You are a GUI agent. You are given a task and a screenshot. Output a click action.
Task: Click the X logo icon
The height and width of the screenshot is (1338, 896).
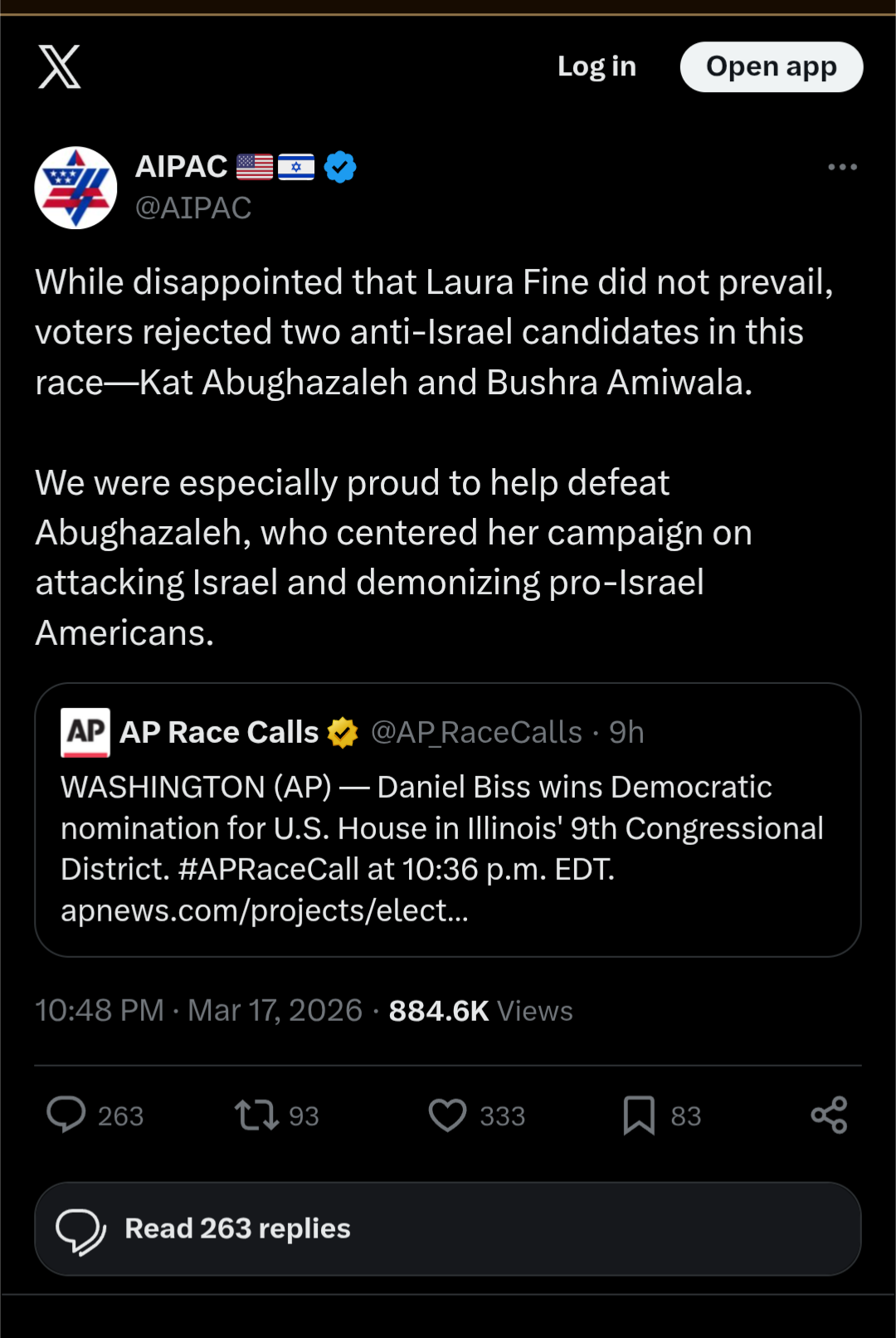(x=60, y=67)
